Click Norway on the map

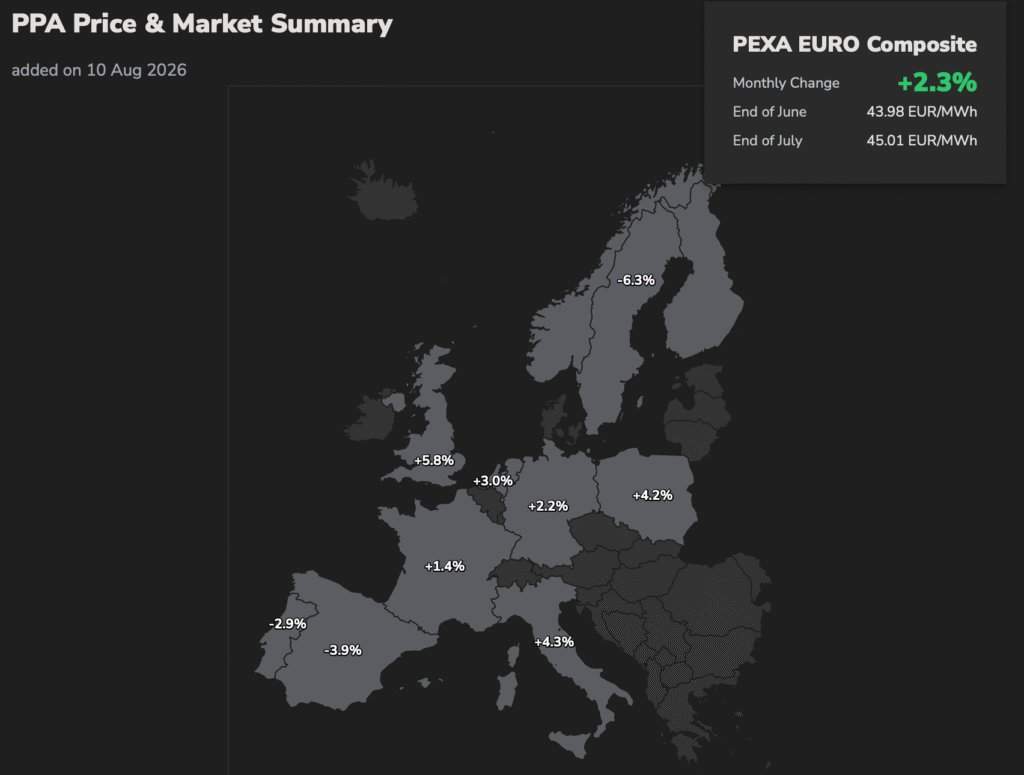point(562,326)
